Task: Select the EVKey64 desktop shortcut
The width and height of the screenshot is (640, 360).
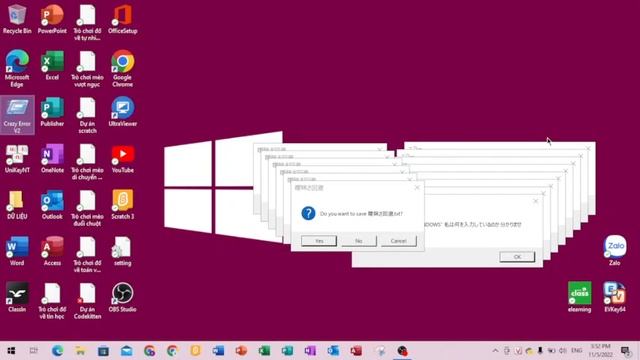Action: (615, 297)
